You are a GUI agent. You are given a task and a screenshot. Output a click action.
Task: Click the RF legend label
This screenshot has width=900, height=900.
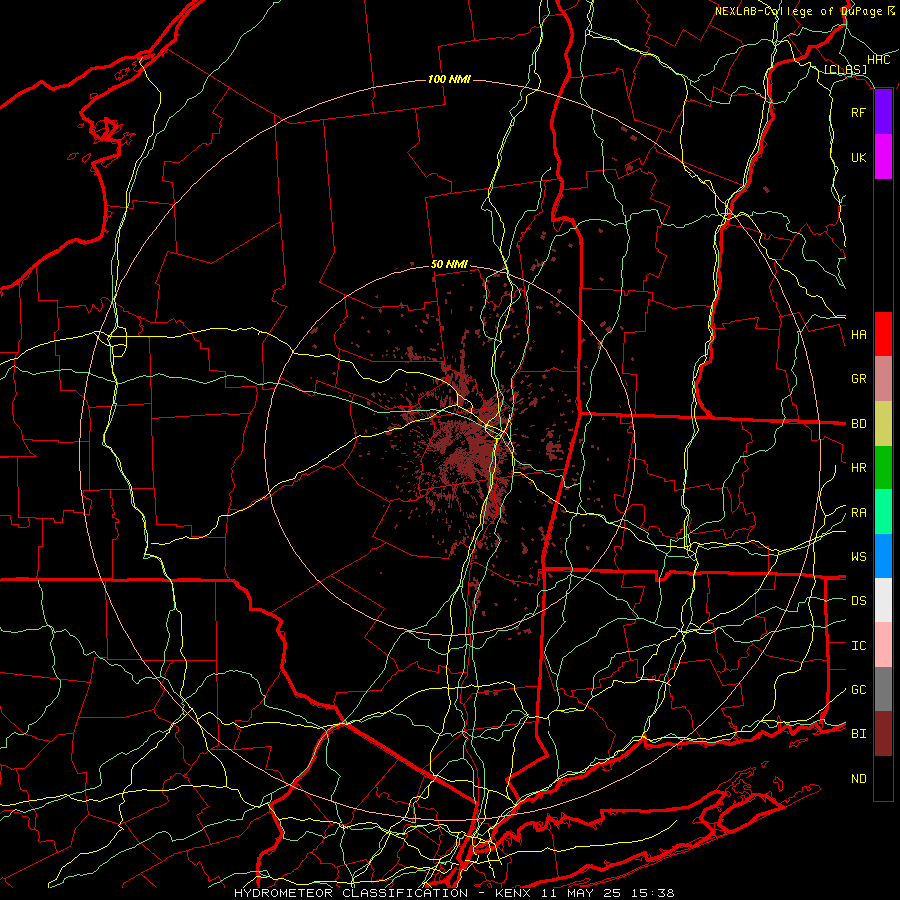(858, 112)
